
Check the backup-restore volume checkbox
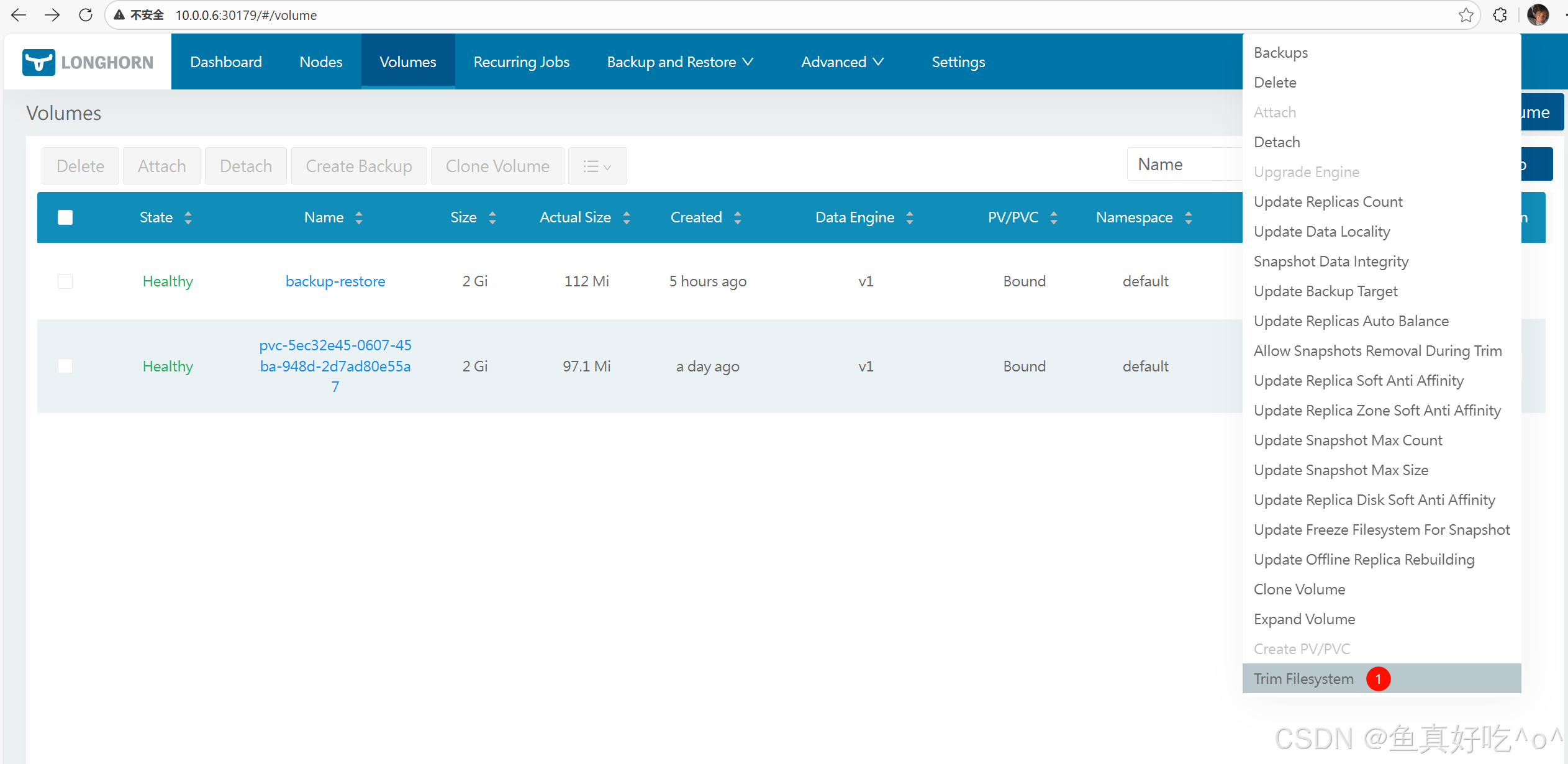(x=65, y=281)
